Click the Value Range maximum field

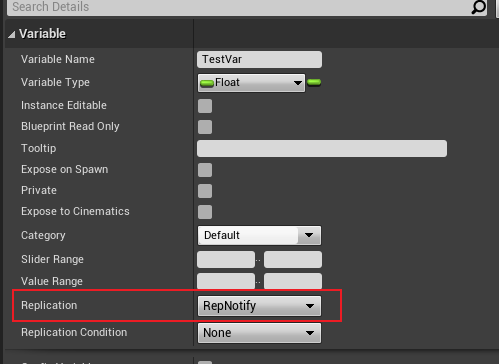click(293, 281)
